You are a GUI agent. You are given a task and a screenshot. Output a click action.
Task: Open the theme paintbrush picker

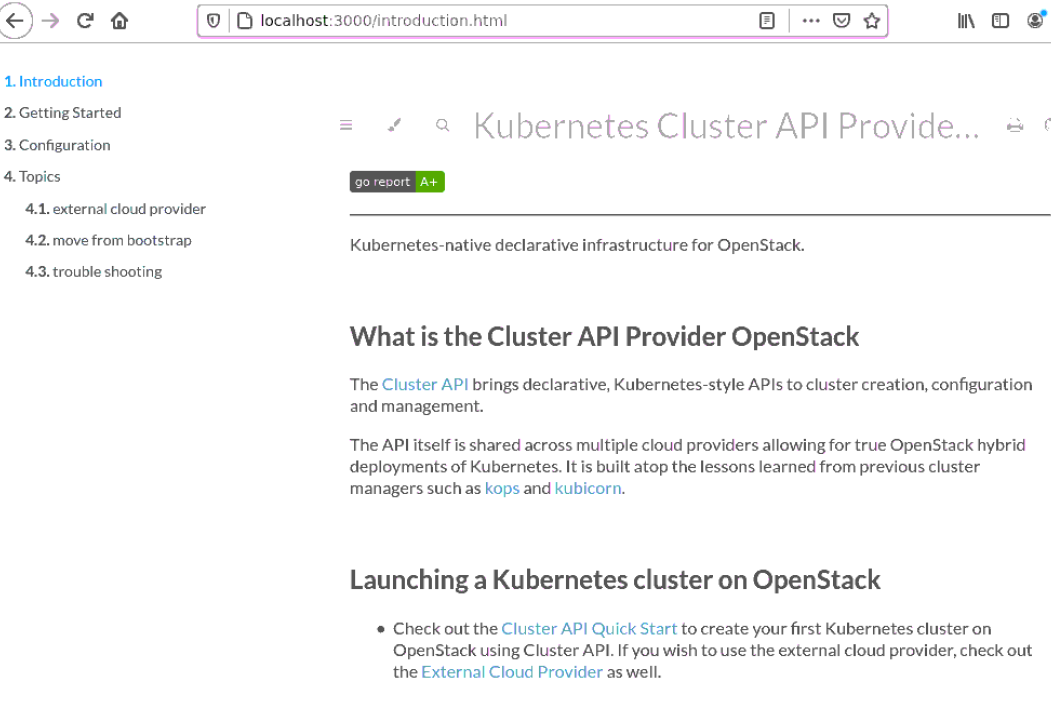[x=395, y=125]
